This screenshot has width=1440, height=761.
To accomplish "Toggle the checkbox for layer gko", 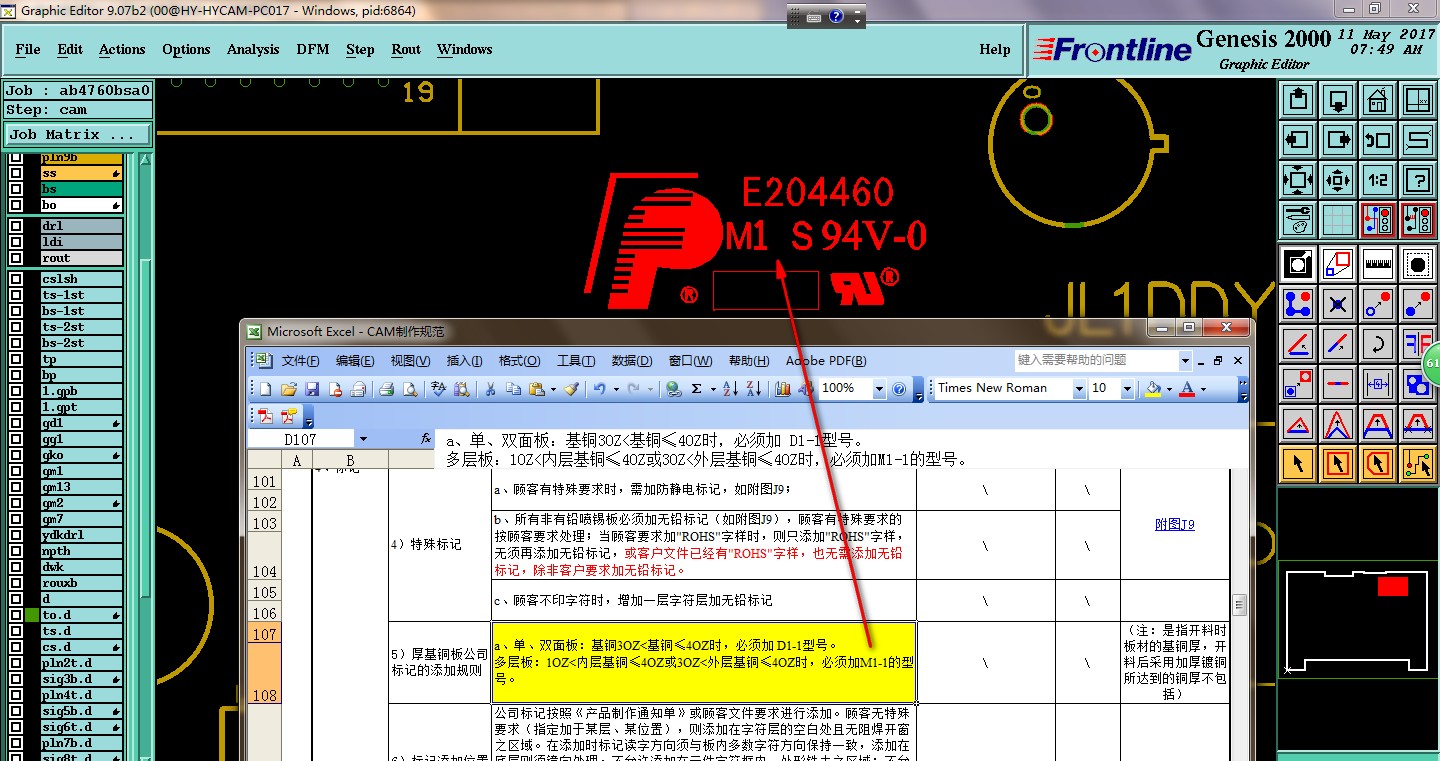I will 16,455.
